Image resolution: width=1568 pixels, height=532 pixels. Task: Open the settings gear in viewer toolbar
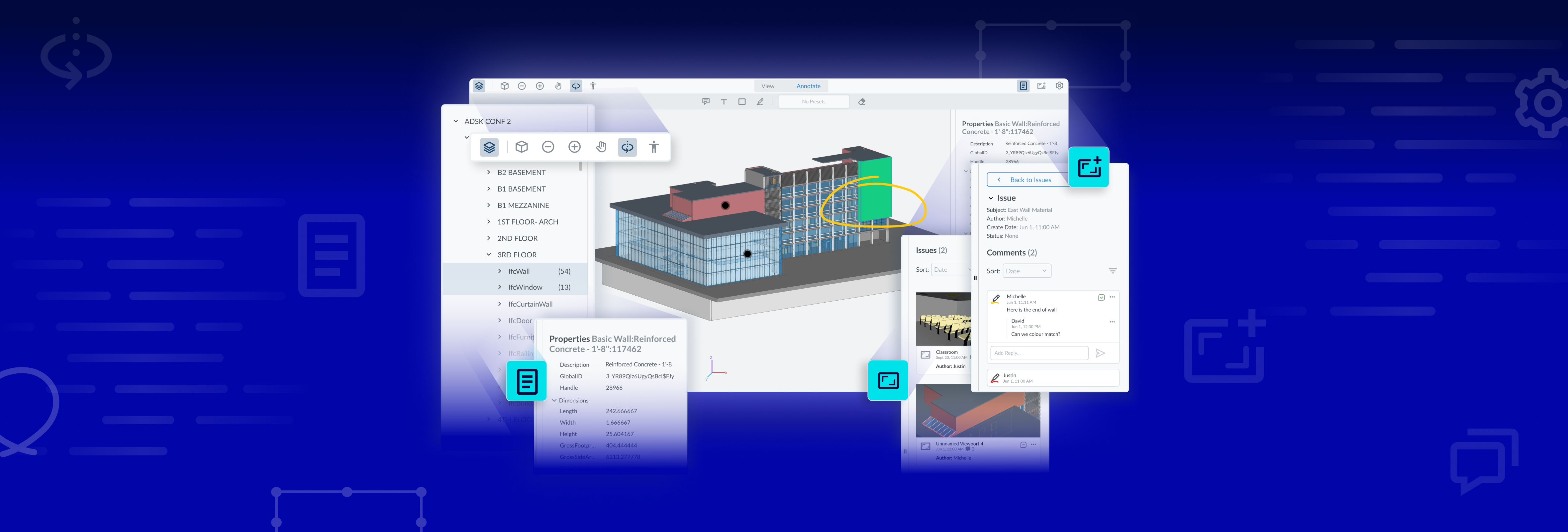click(x=1059, y=86)
